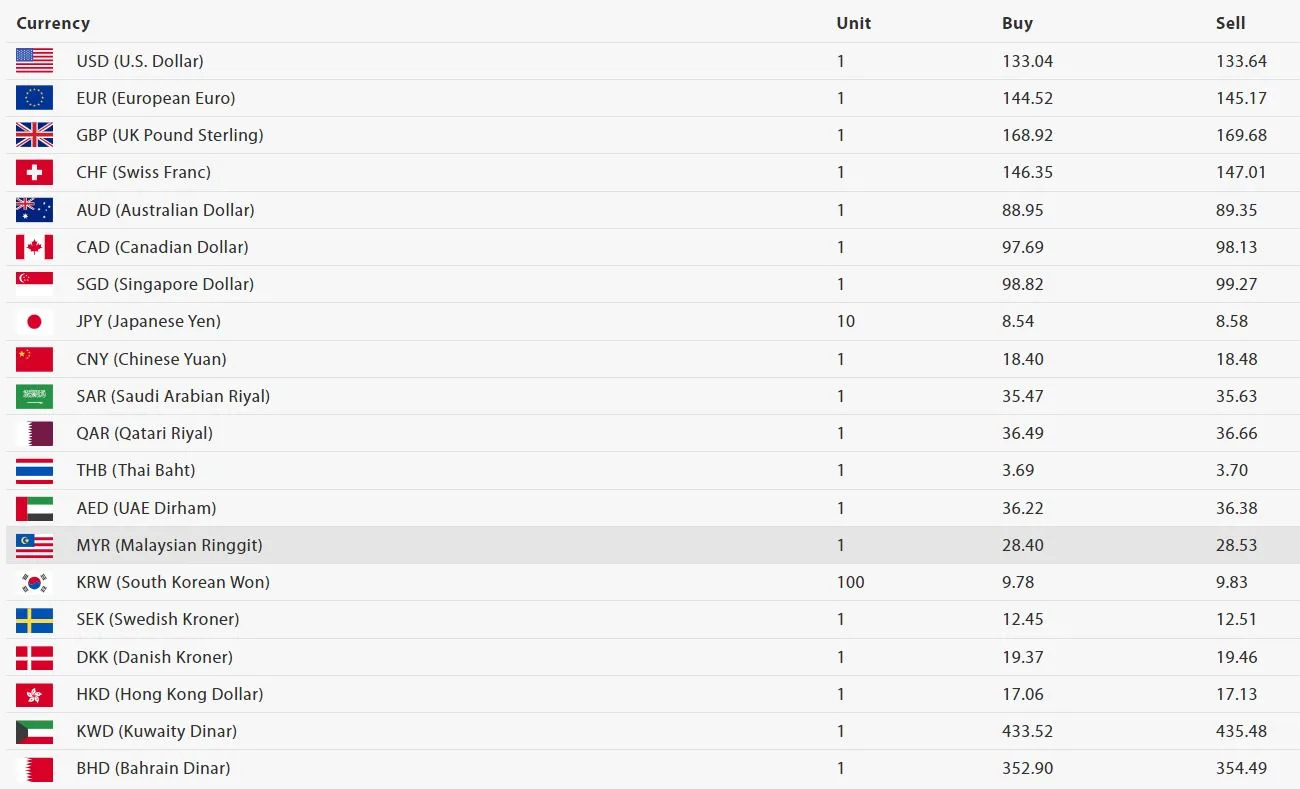The width and height of the screenshot is (1300, 789).
Task: Click the Kuwait flag icon
Action: (34, 731)
